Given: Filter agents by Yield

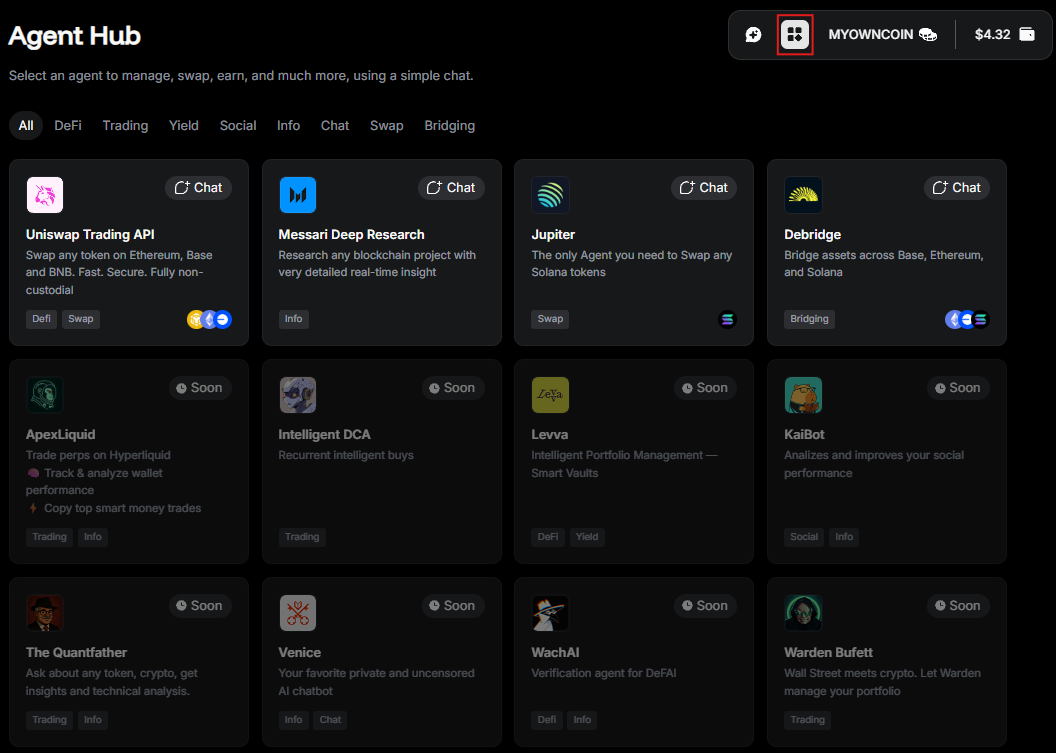Looking at the screenshot, I should [184, 126].
